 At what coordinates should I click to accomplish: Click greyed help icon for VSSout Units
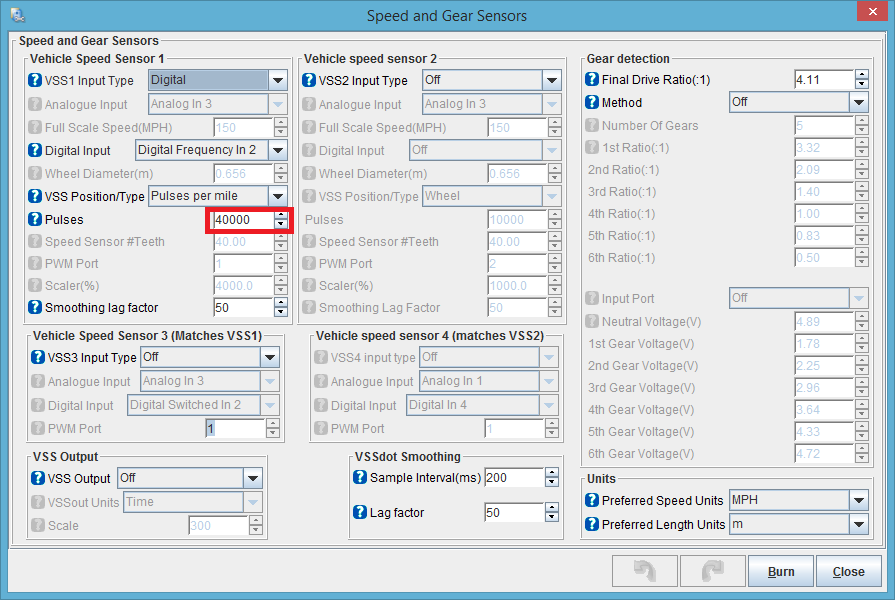(38, 502)
